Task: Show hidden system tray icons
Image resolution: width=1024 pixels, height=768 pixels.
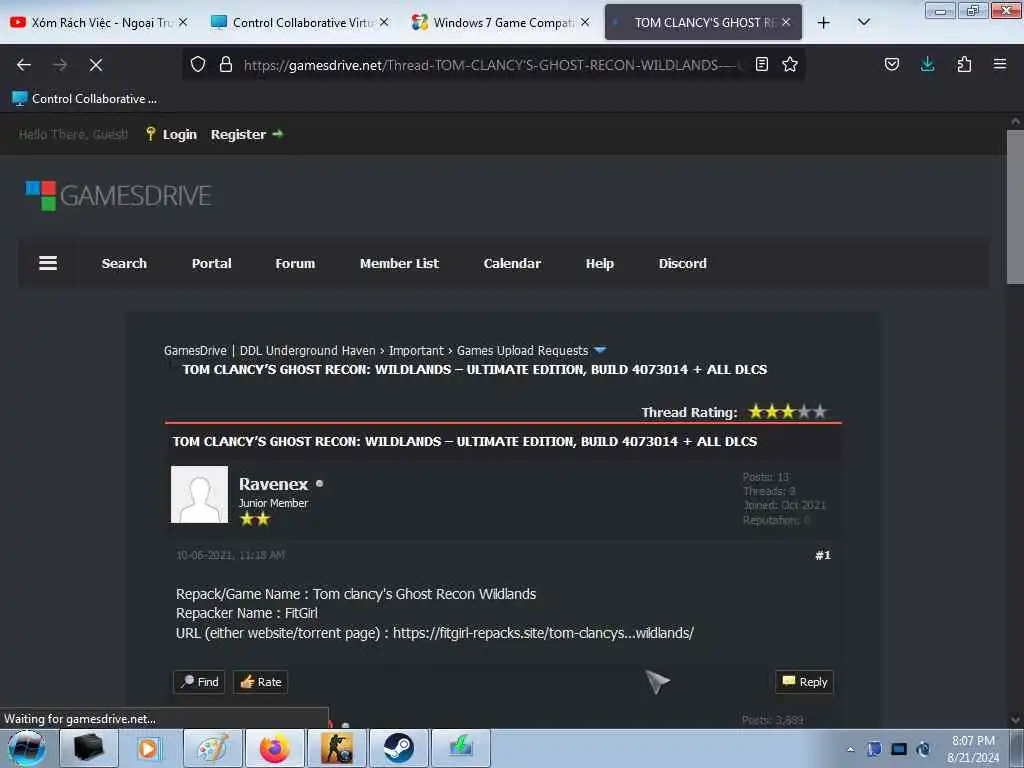Action: coord(850,749)
